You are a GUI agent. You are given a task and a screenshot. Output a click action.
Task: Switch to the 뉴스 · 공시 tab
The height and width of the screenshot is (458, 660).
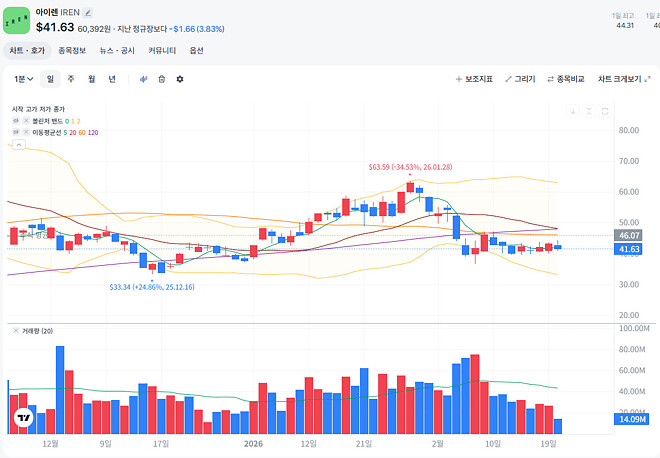tap(117, 51)
